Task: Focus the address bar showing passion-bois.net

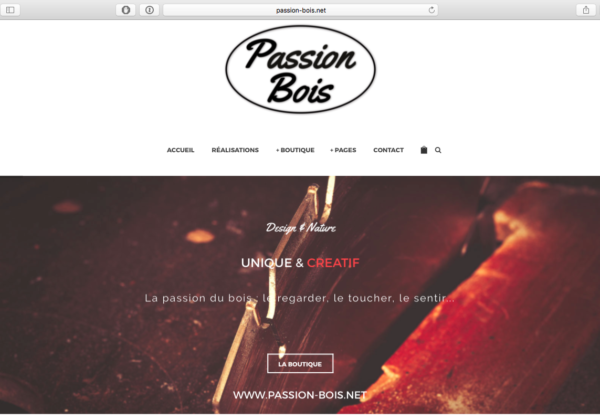Action: tap(300, 10)
